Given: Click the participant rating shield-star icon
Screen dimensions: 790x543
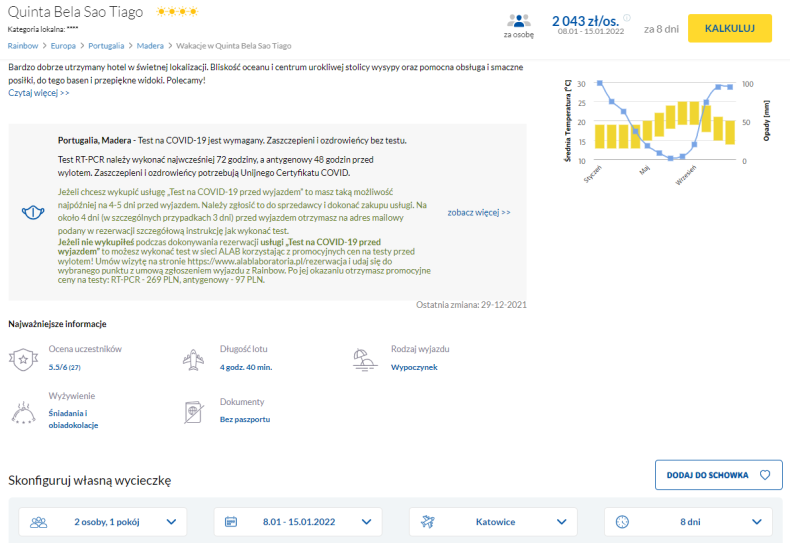Looking at the screenshot, I should click(x=23, y=359).
